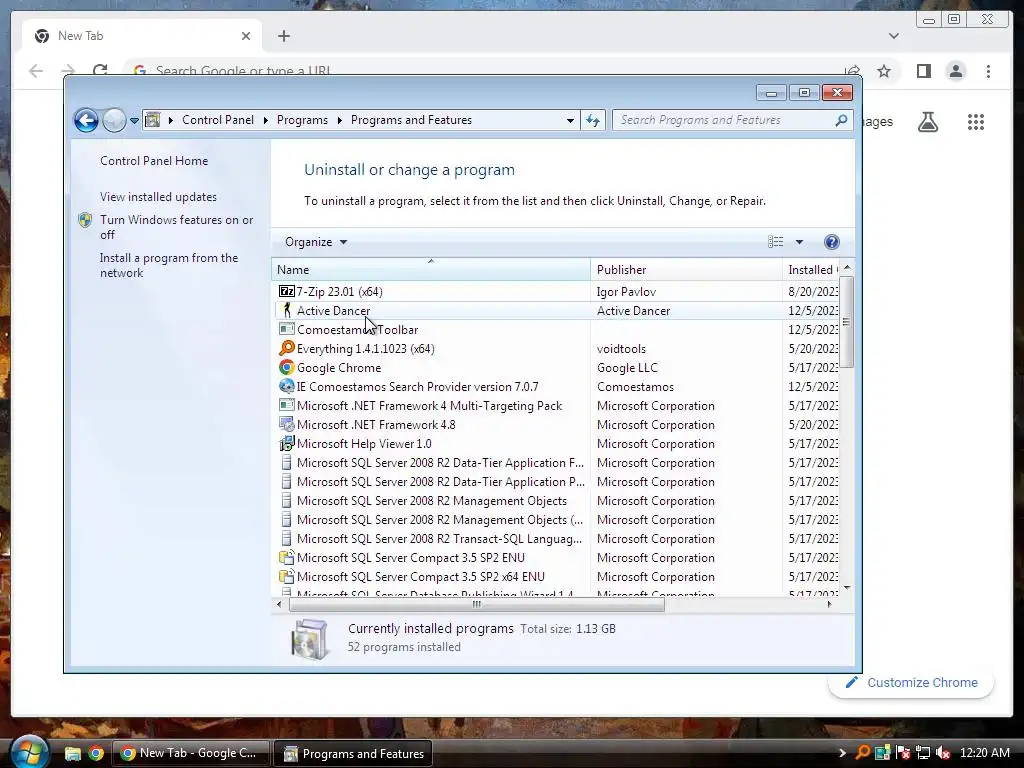Click the Forward arrow button in Control Panel
Screen dimensions: 1024x768
tap(114, 120)
